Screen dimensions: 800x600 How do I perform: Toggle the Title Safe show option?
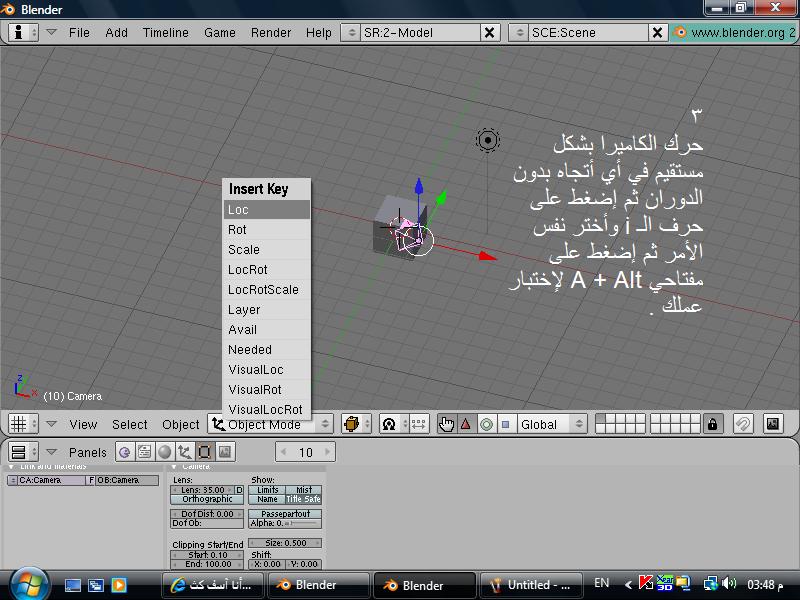point(304,499)
